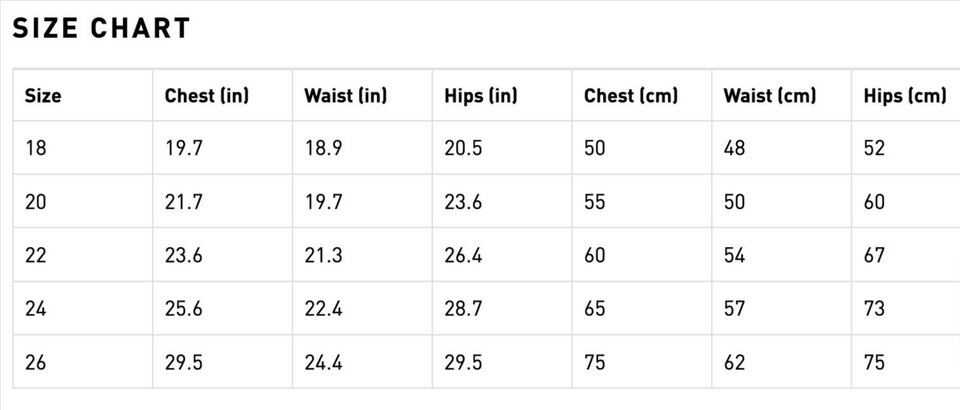Select the Chest (cm) column header
The width and height of the screenshot is (960, 410).
point(630,96)
